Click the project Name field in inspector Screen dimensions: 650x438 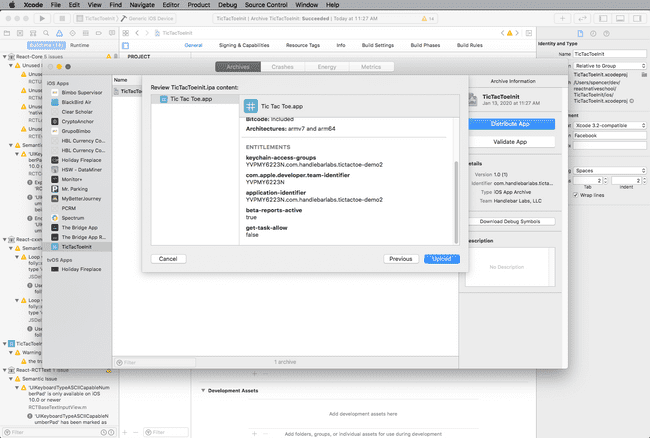(609, 54)
